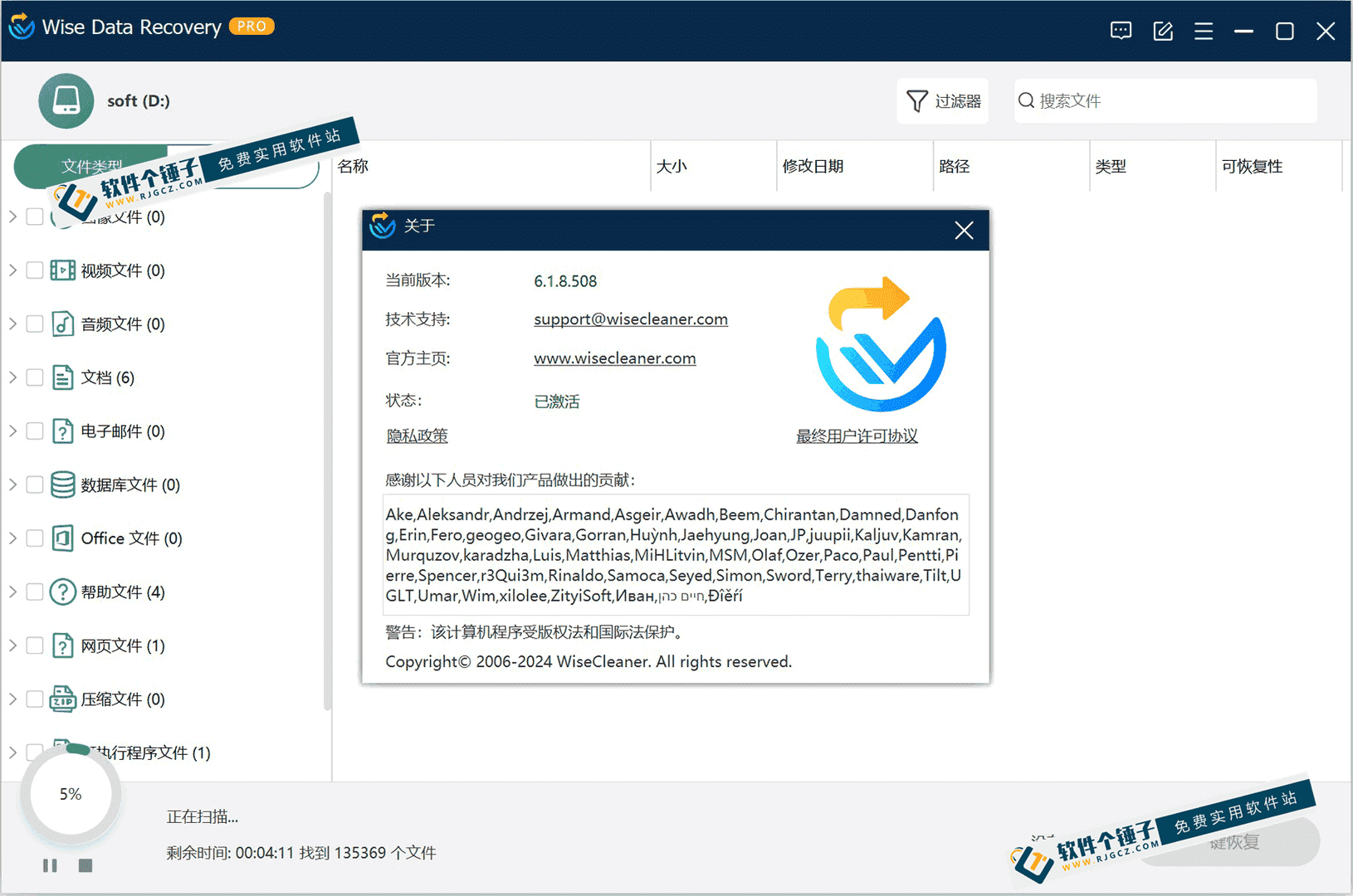1353x896 pixels.
Task: Select the soft (D:) drive icon
Action: click(x=66, y=100)
